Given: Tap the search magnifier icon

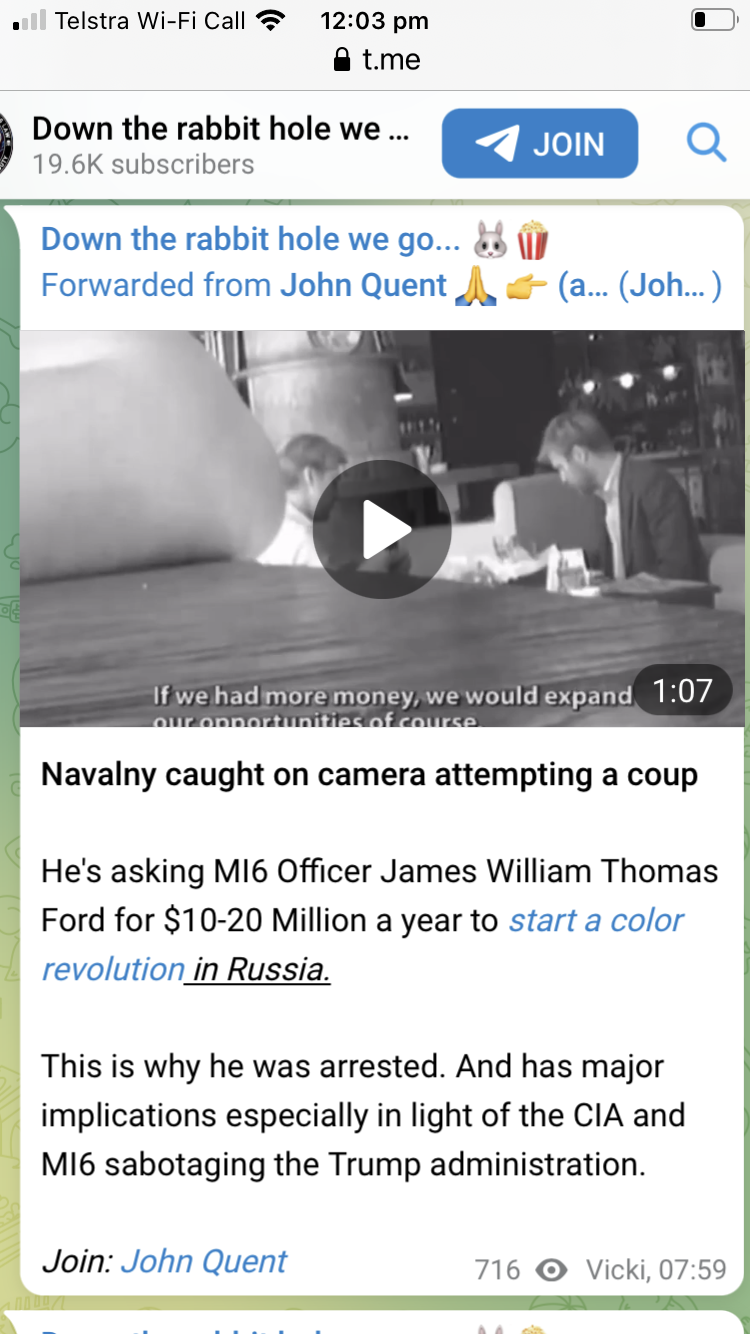Looking at the screenshot, I should (x=706, y=144).
